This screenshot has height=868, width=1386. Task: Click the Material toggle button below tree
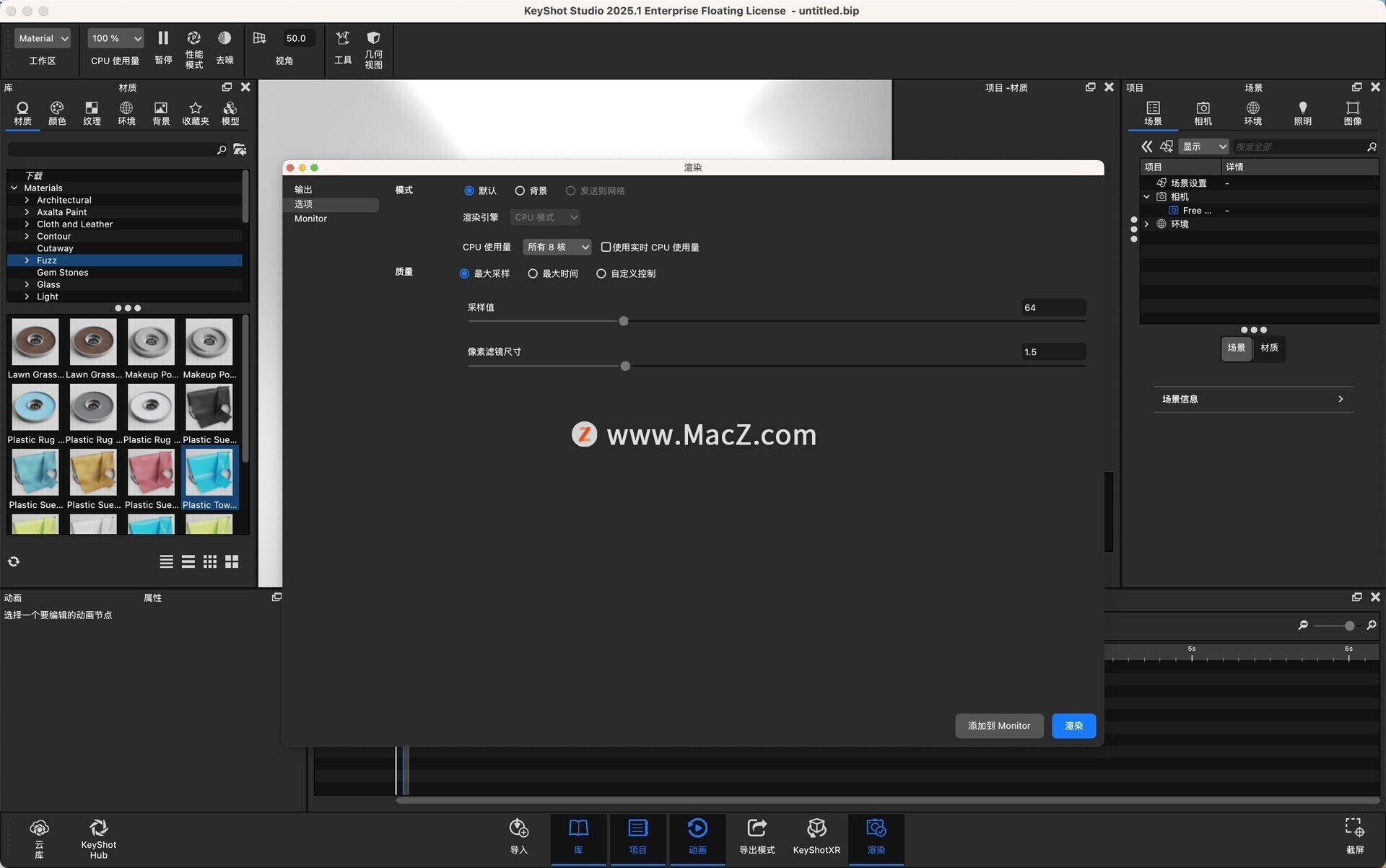1269,348
